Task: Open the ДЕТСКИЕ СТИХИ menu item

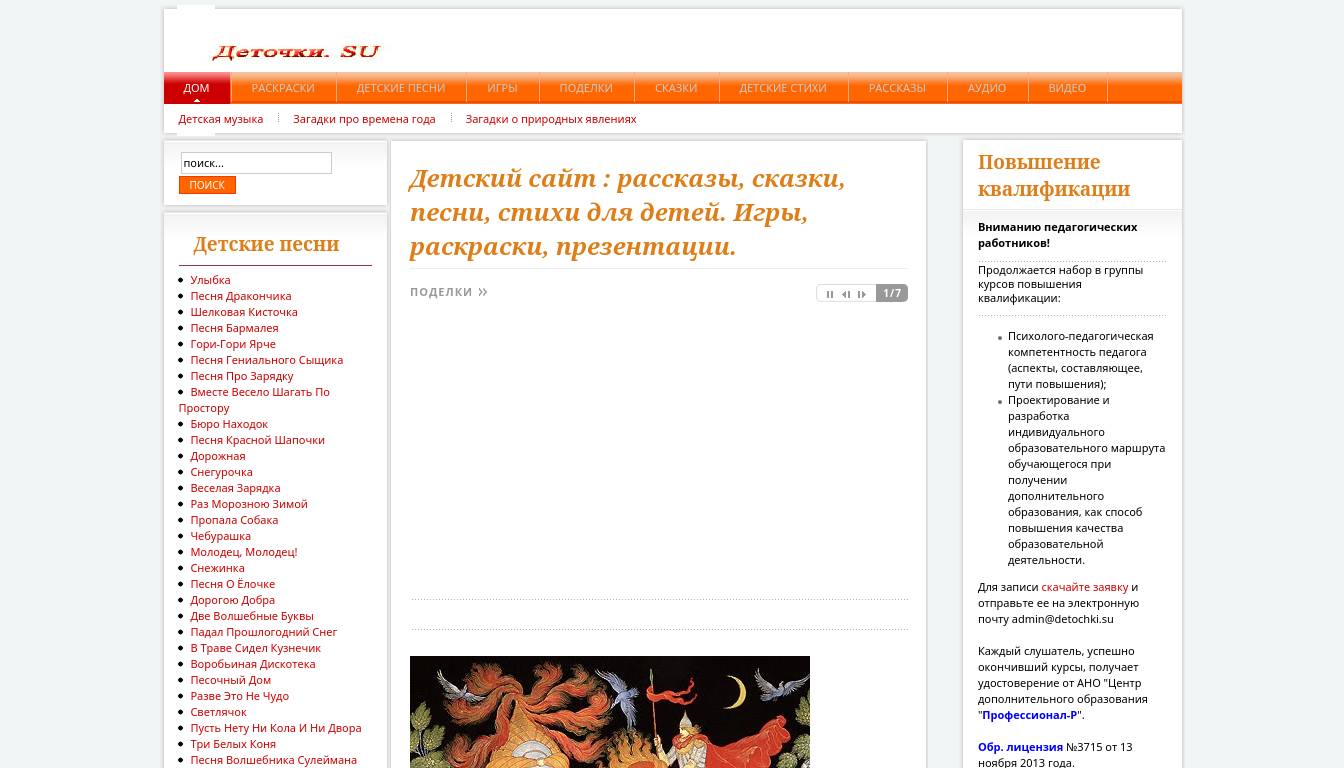Action: tap(783, 88)
